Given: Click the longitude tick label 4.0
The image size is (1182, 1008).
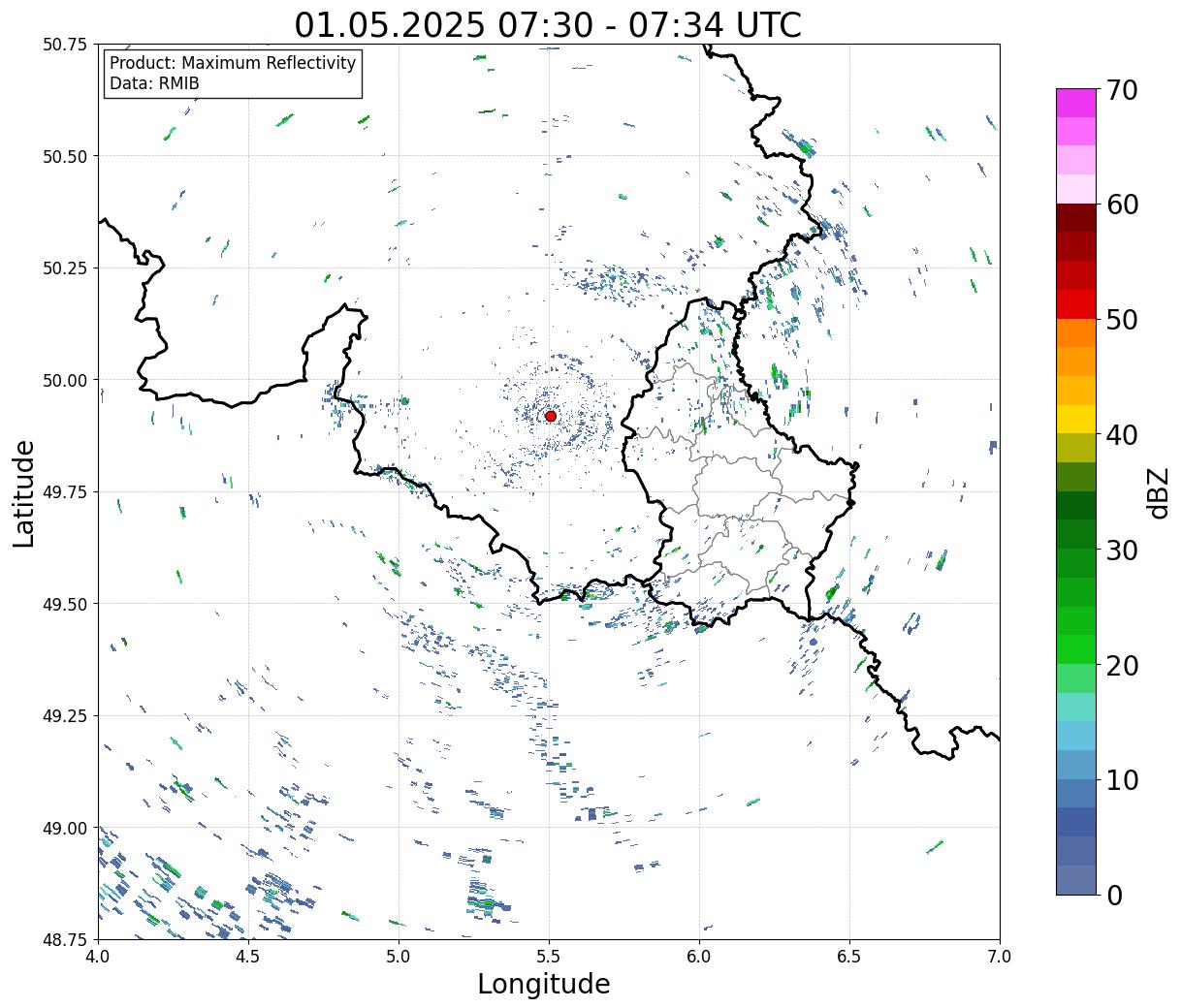Looking at the screenshot, I should pos(98,957).
